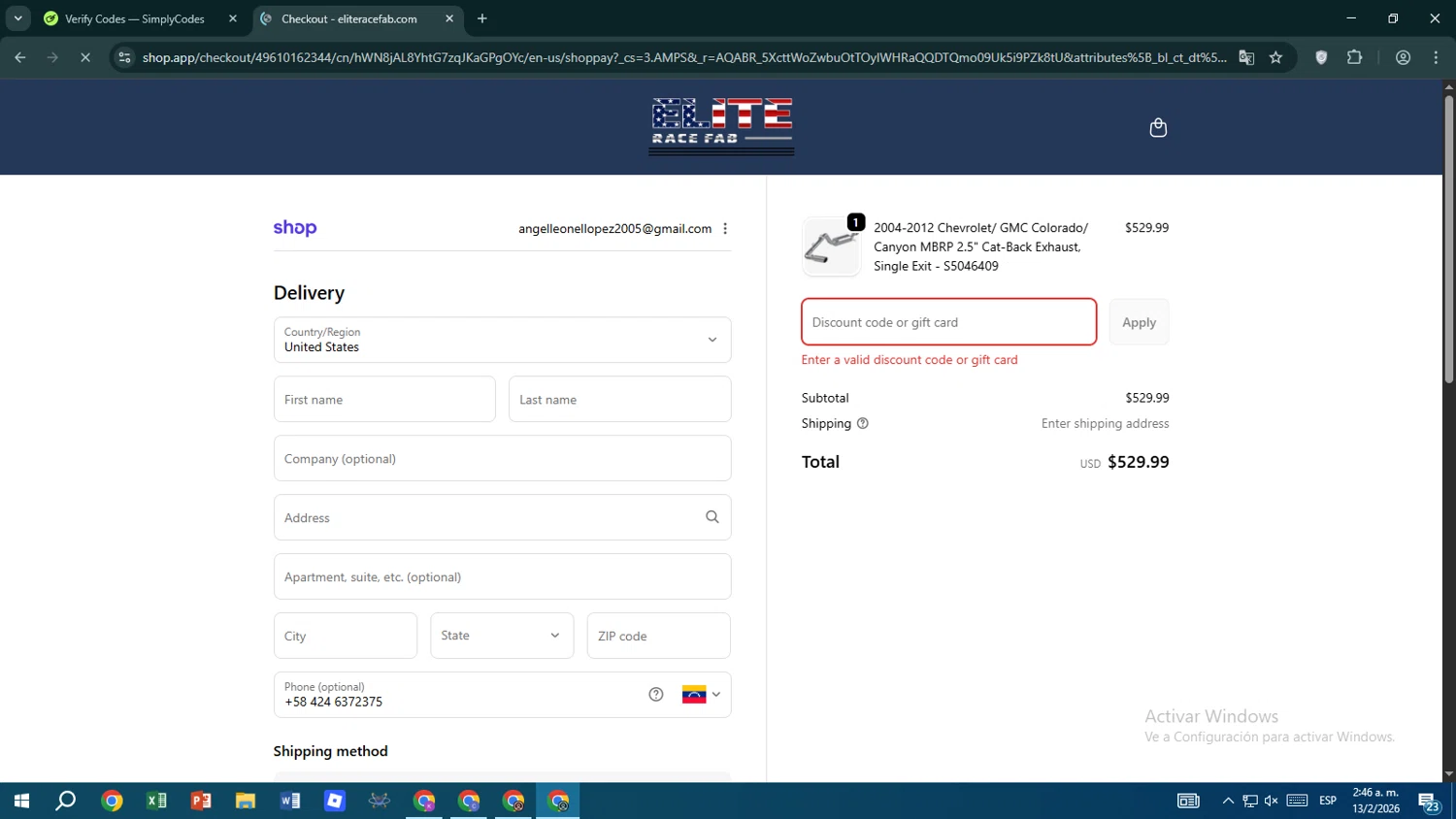Click the exhaust product thumbnail
The height and width of the screenshot is (819, 1456).
pos(831,246)
